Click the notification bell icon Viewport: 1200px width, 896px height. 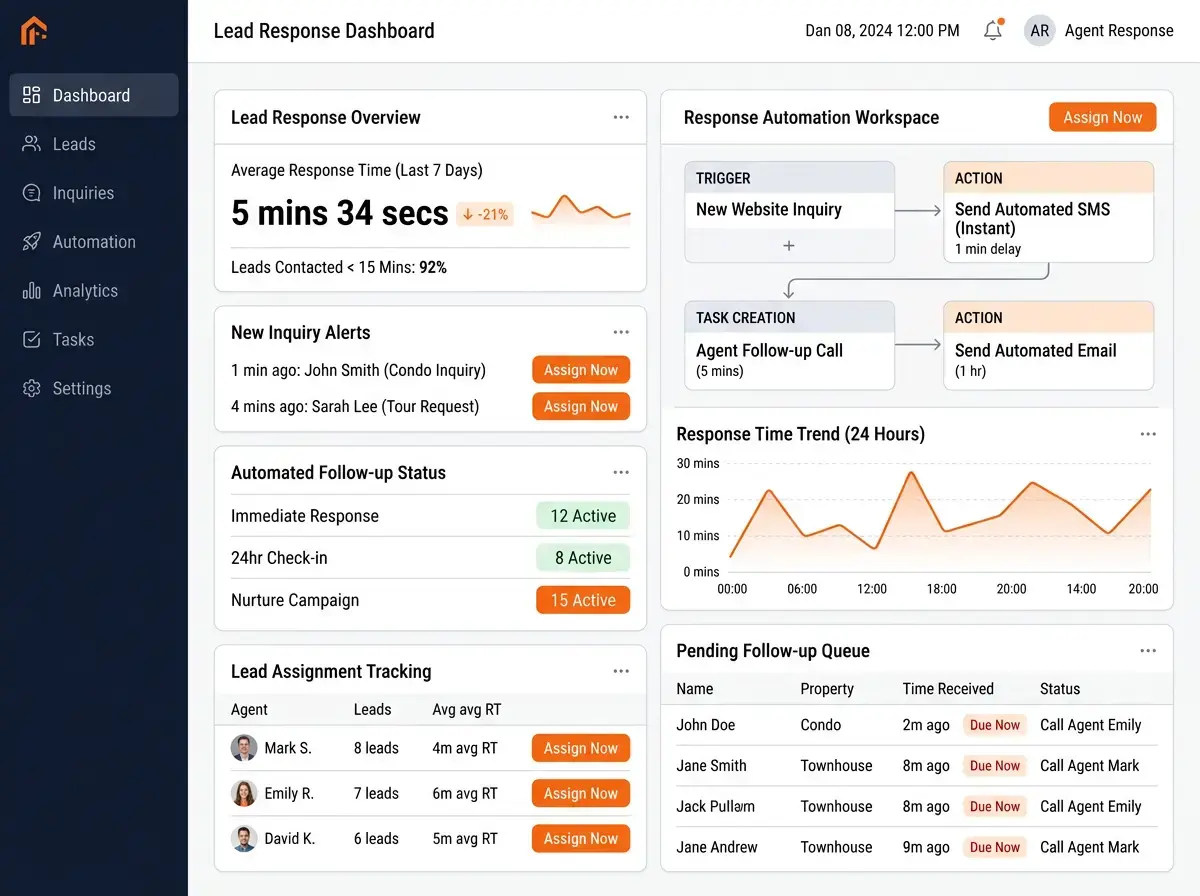(x=993, y=30)
